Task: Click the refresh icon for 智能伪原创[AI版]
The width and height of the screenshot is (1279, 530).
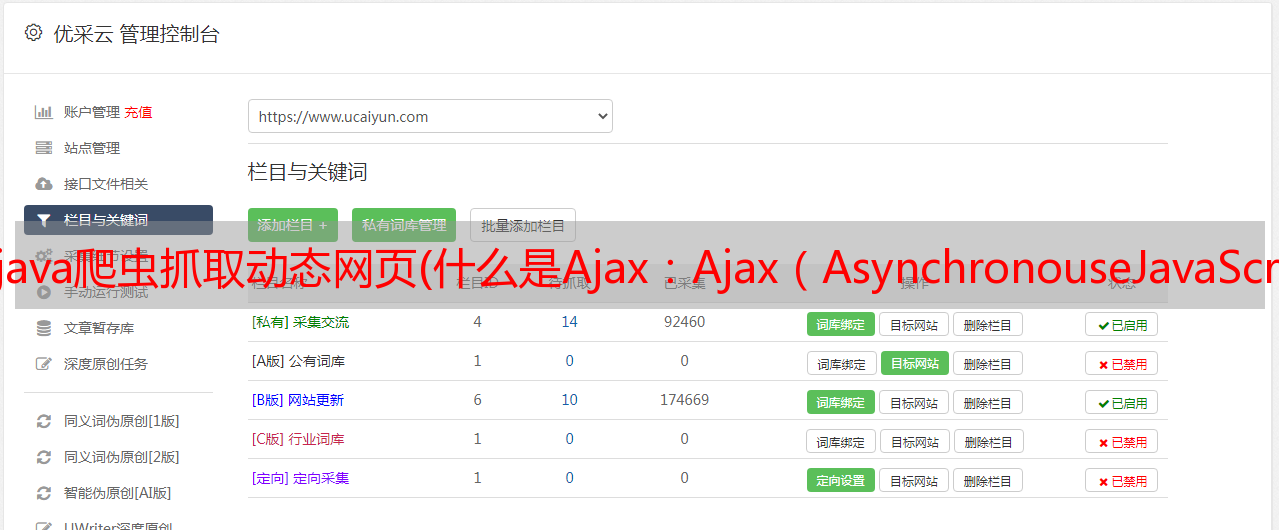Action: 43,493
